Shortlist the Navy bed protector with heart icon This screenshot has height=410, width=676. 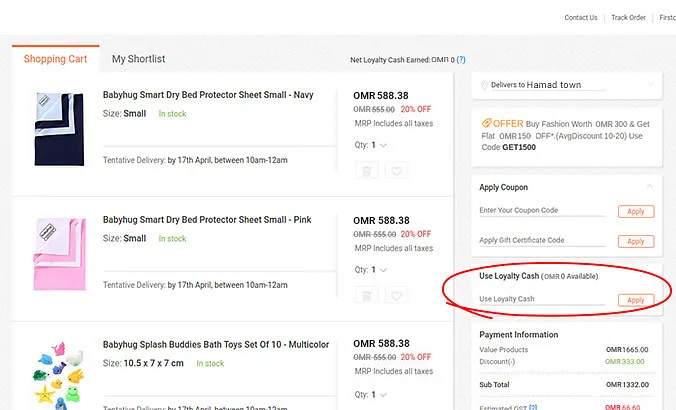(x=397, y=171)
